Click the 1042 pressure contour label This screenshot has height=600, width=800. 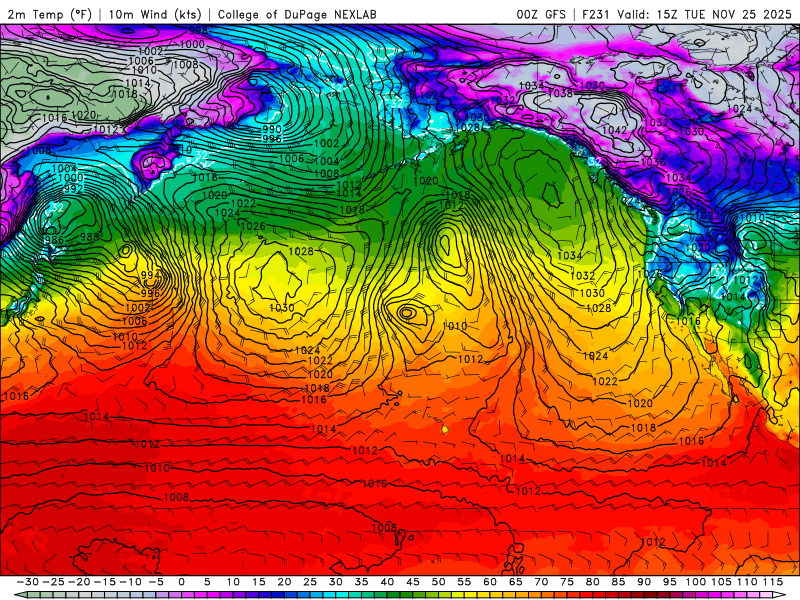[x=614, y=130]
